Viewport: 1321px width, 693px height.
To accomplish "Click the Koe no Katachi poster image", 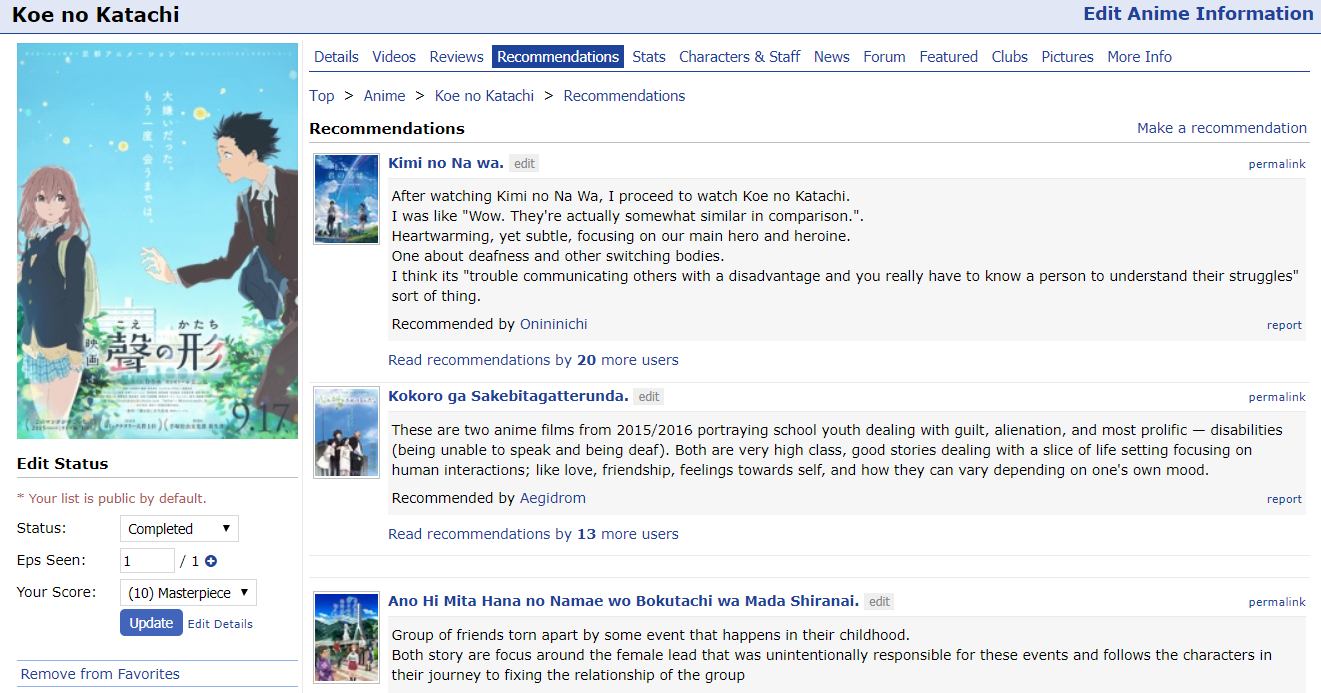I will (x=157, y=241).
